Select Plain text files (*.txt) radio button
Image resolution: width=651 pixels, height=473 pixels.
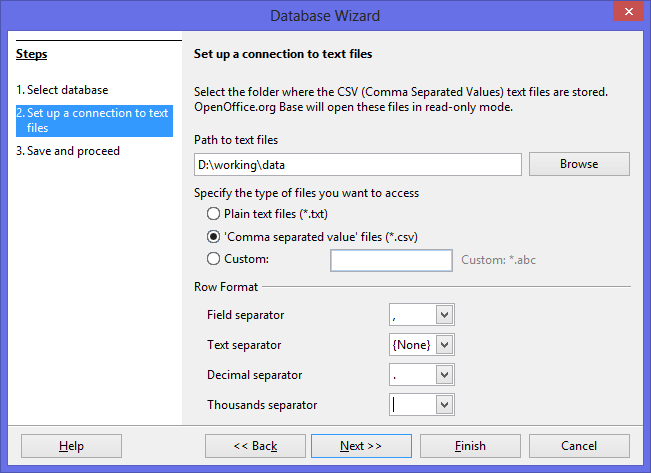point(213,214)
